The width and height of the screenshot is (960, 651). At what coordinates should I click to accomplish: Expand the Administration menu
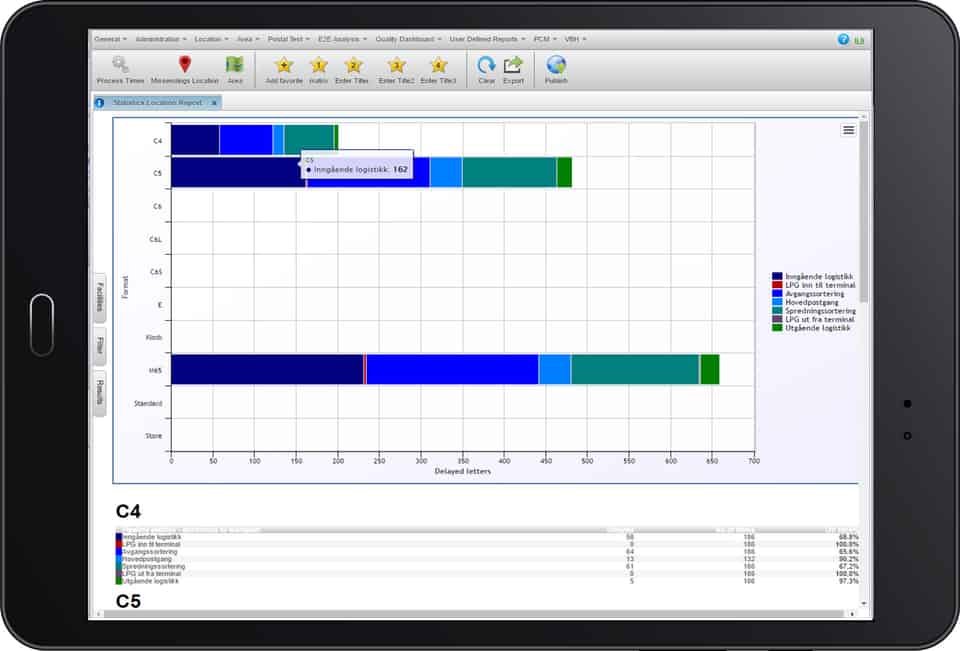click(x=160, y=39)
